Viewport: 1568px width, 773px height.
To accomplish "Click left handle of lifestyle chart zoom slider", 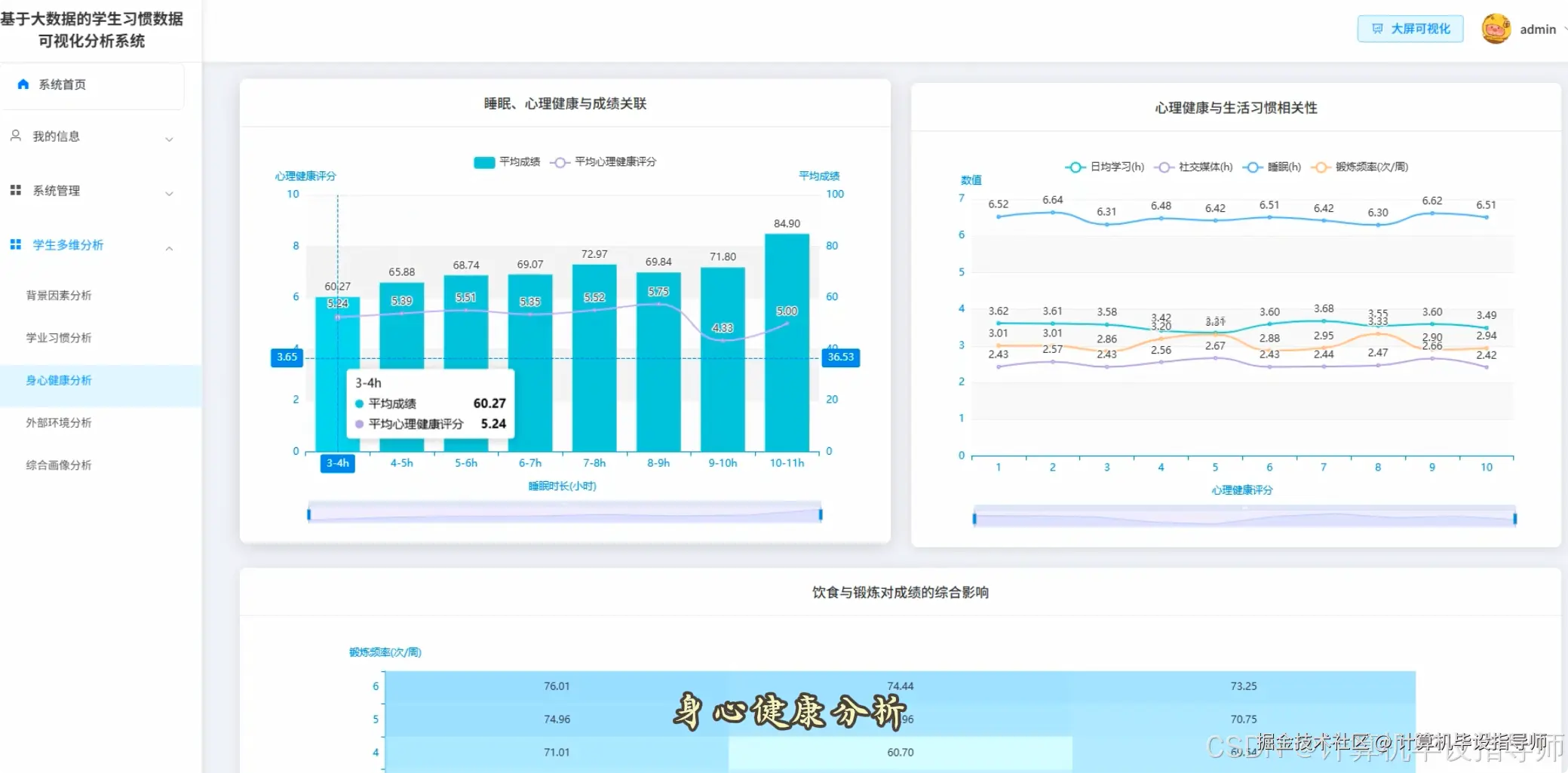I will click(x=974, y=518).
